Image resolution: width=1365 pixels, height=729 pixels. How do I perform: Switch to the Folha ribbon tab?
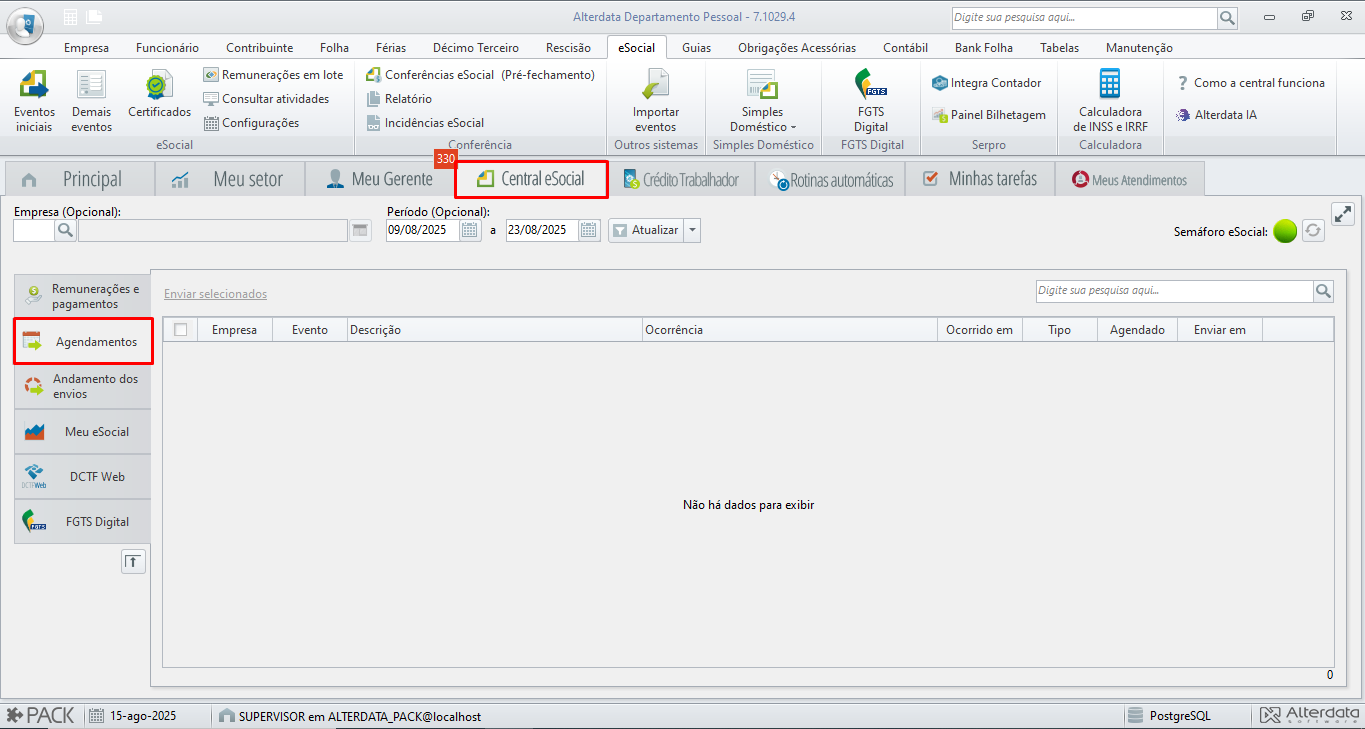[x=334, y=48]
